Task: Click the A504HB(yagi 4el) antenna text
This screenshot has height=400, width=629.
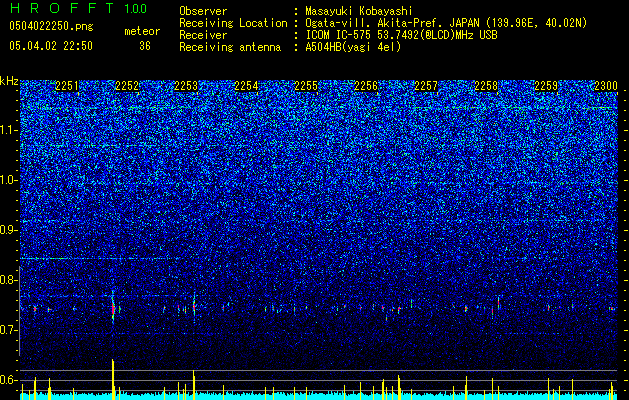Action: point(353,47)
